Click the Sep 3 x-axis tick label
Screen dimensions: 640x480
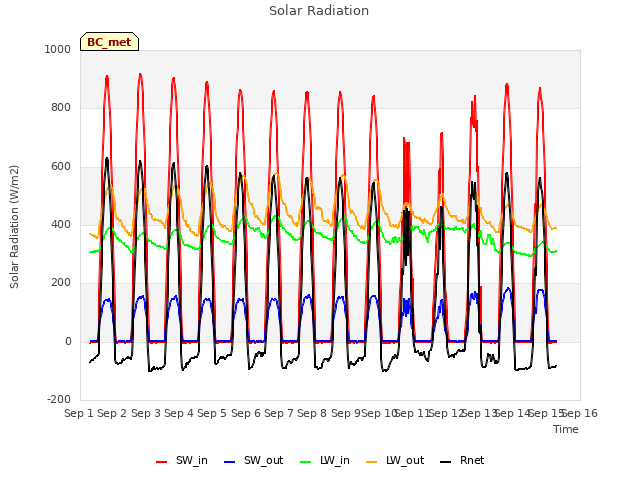coord(146,413)
